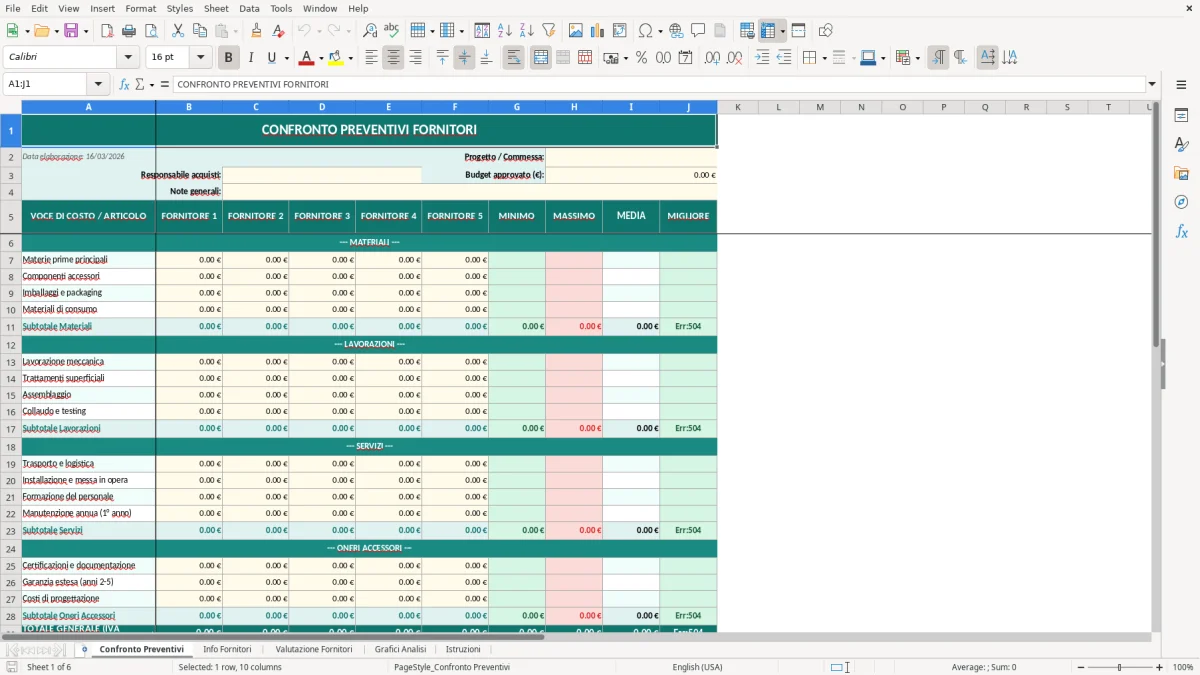Open the sidebar Styles panel icon

(x=1181, y=144)
